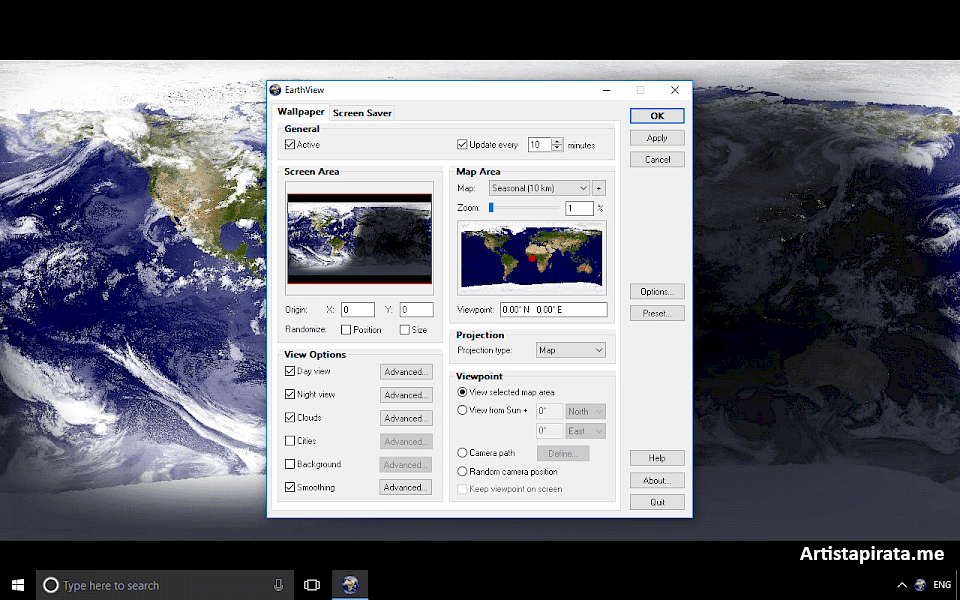This screenshot has width=960, height=600.
Task: Click the Windows Start button
Action: point(17,584)
